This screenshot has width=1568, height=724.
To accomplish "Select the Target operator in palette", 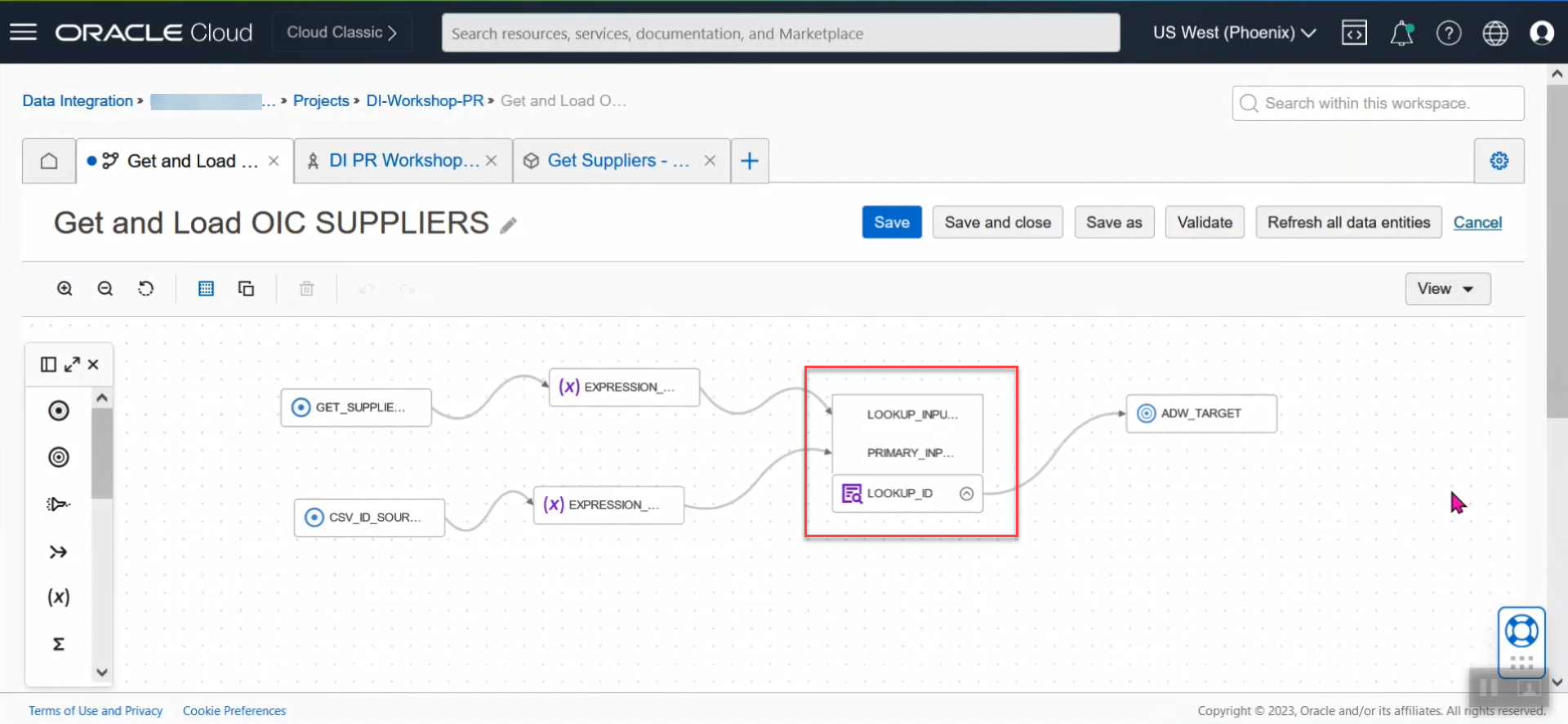I will tap(59, 457).
